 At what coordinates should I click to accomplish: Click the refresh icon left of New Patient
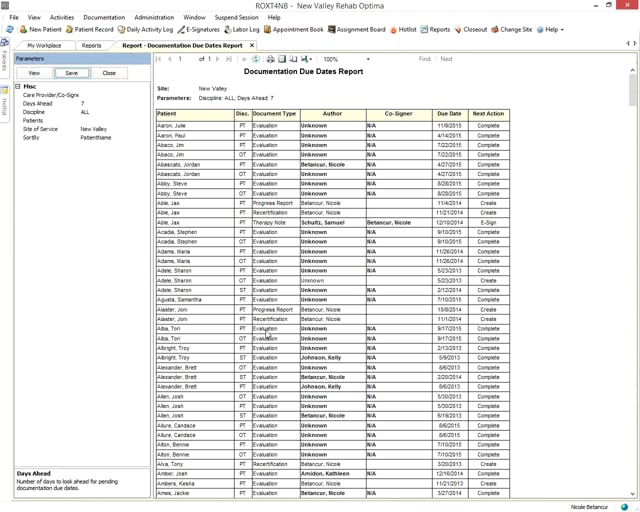click(9, 29)
